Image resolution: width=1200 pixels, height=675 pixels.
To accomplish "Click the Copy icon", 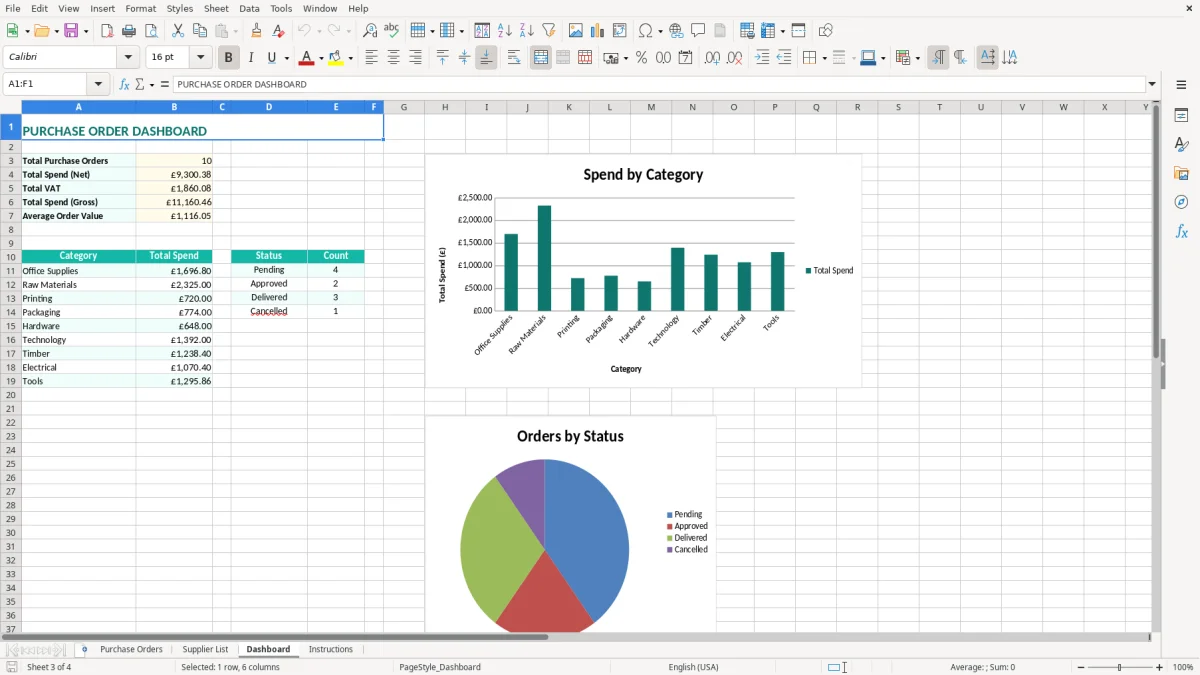I will pos(200,31).
